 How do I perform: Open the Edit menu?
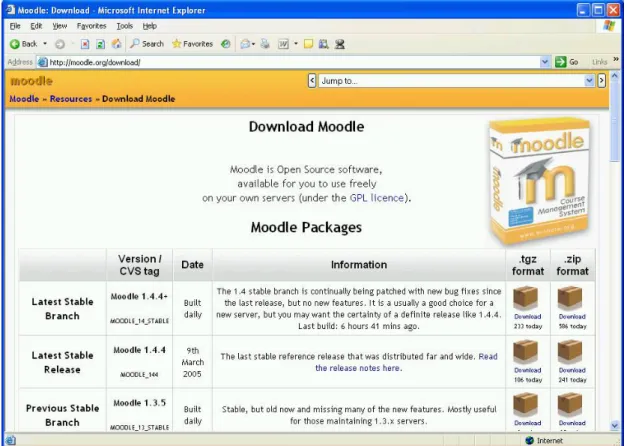coord(36,26)
